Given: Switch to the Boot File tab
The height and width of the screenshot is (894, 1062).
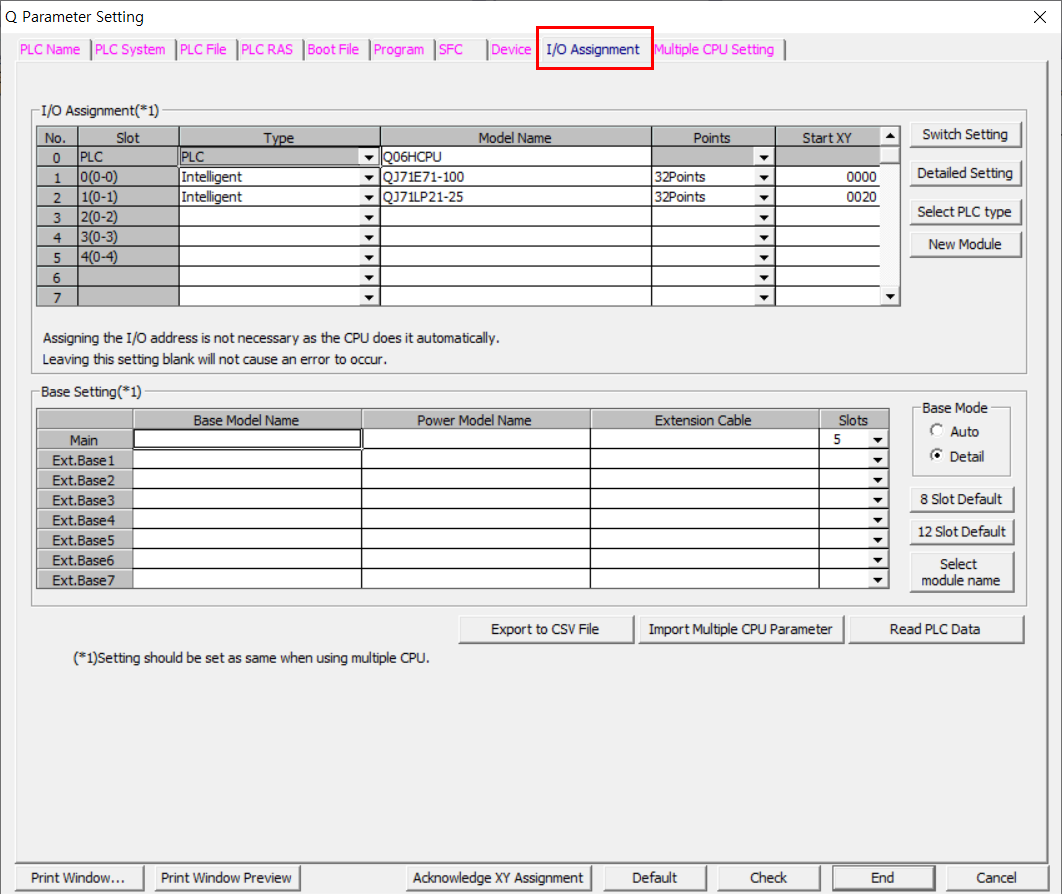Looking at the screenshot, I should pyautogui.click(x=333, y=49).
